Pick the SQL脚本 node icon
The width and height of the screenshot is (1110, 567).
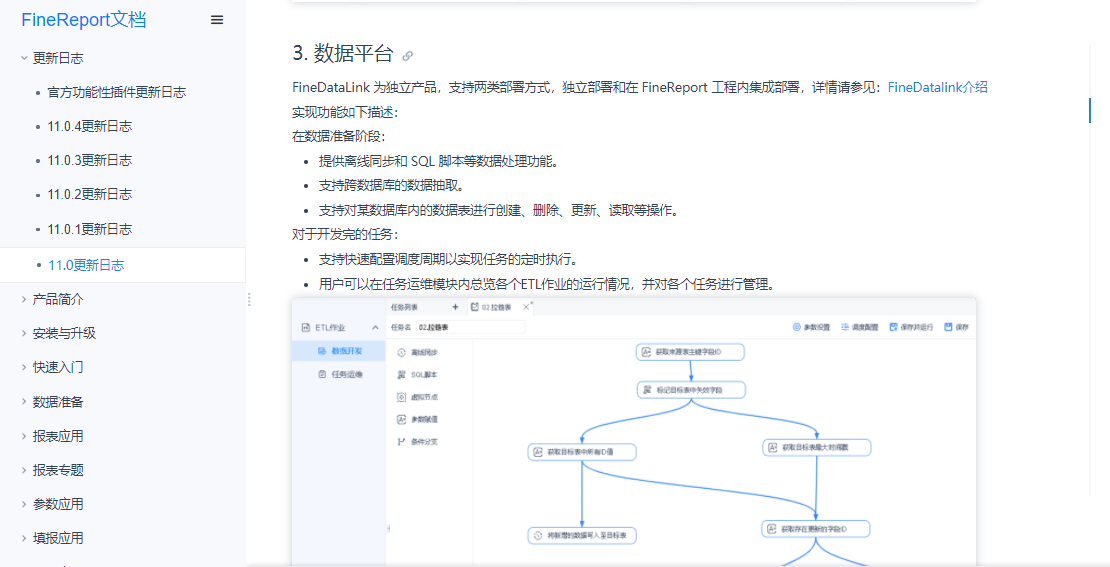pyautogui.click(x=401, y=374)
